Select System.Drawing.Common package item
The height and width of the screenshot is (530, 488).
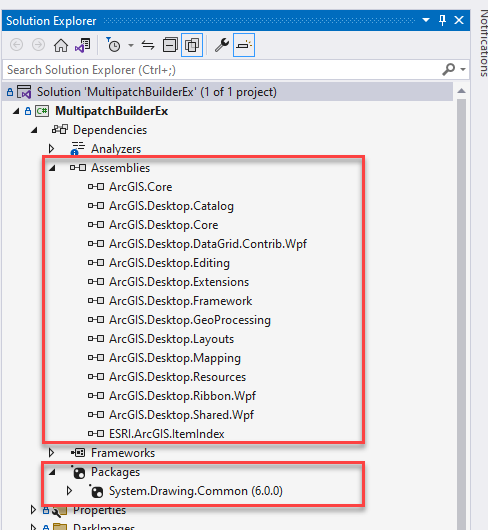click(196, 491)
